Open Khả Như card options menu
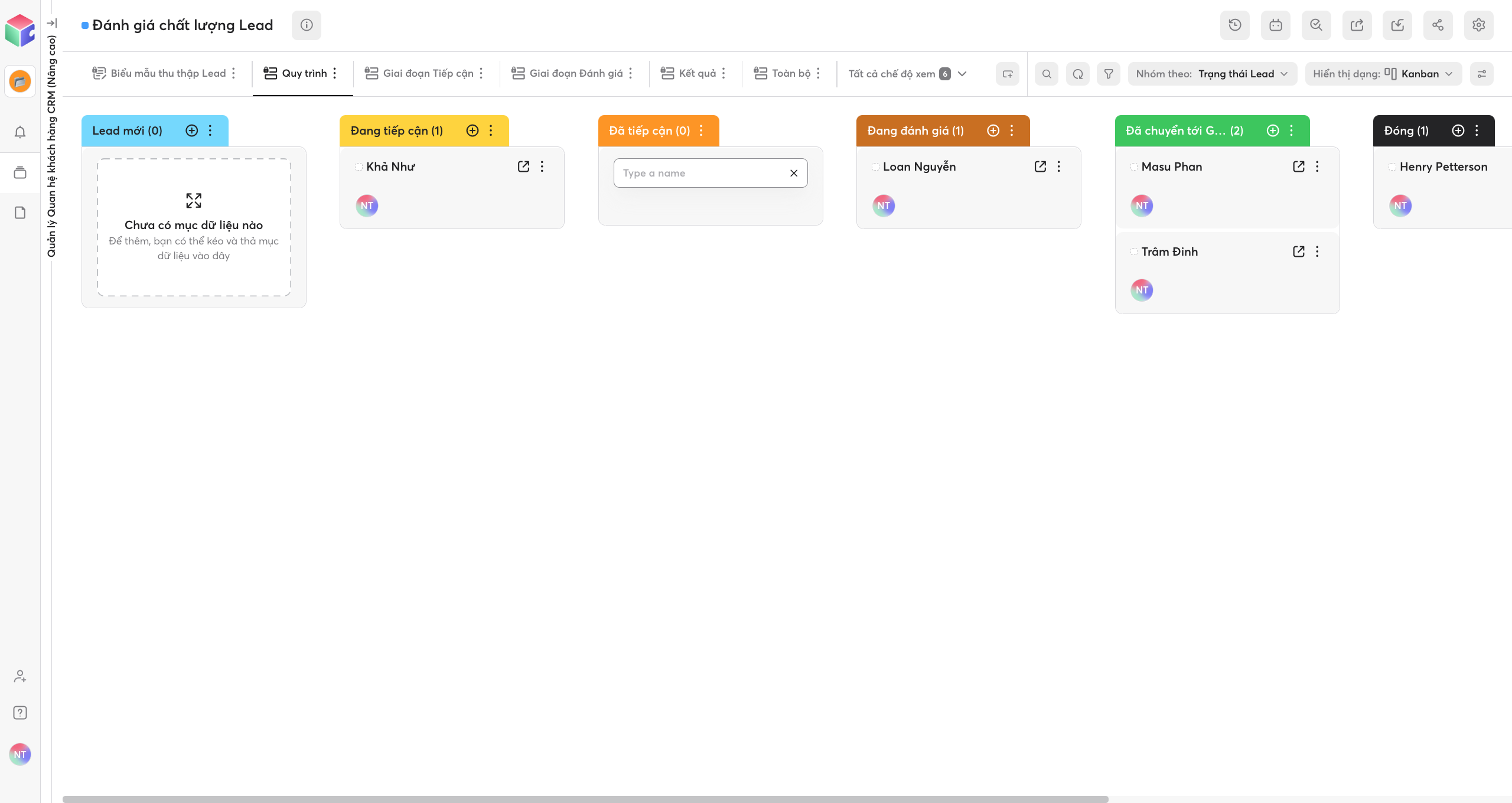1512x803 pixels. 542,167
